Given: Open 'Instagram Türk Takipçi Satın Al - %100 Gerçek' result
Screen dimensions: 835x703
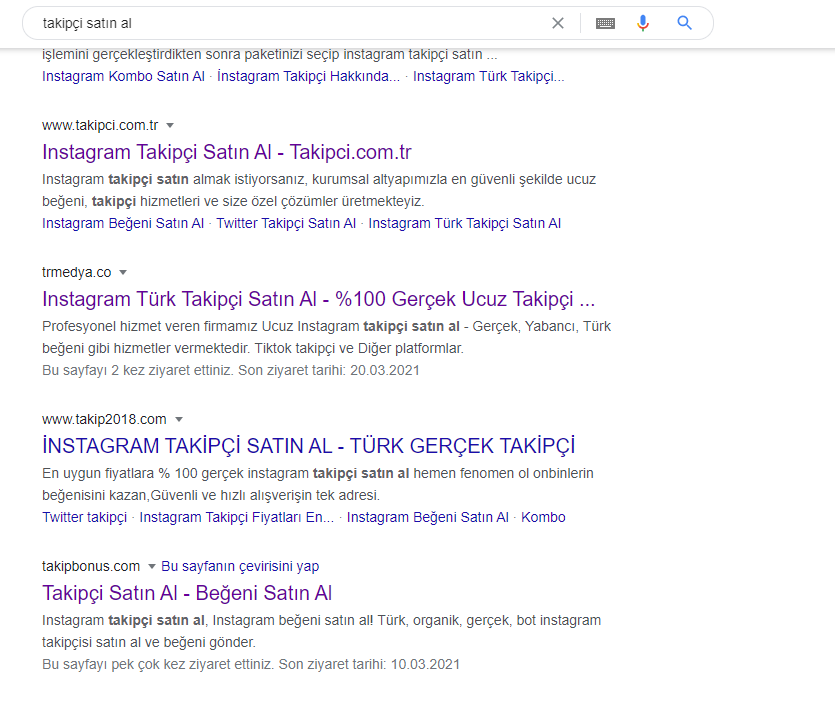Looking at the screenshot, I should click(318, 299).
